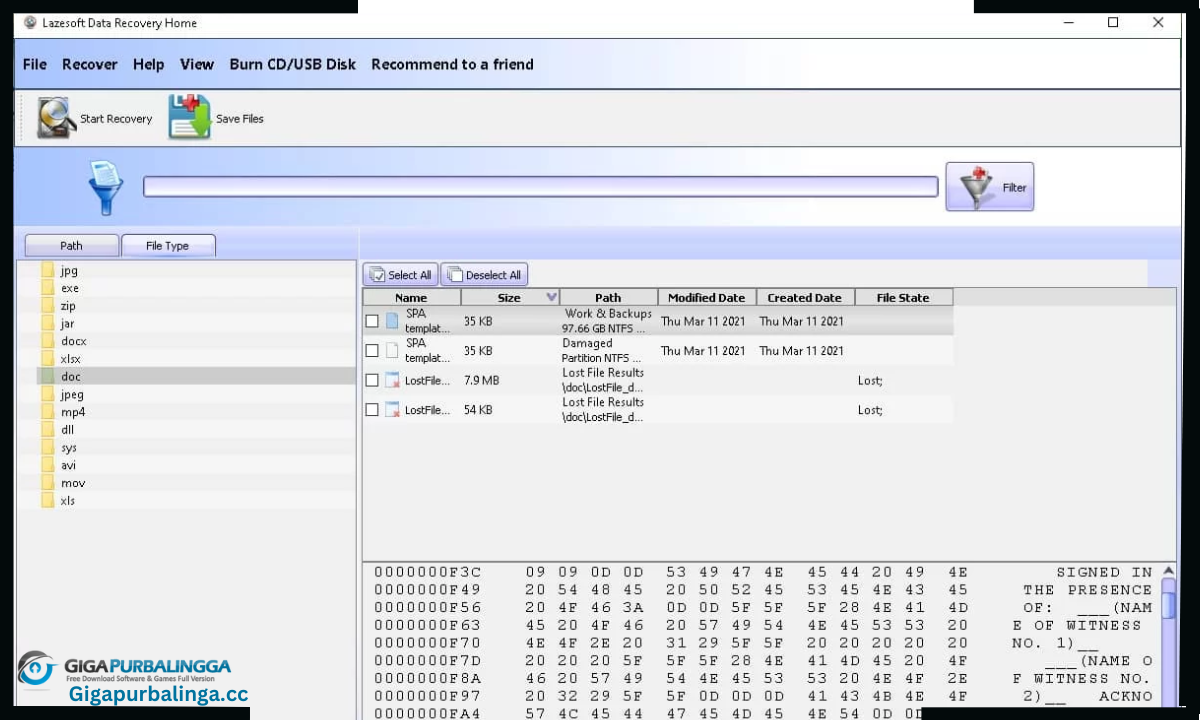The width and height of the screenshot is (1200, 720).
Task: Sort by the Name column header
Action: pos(411,298)
